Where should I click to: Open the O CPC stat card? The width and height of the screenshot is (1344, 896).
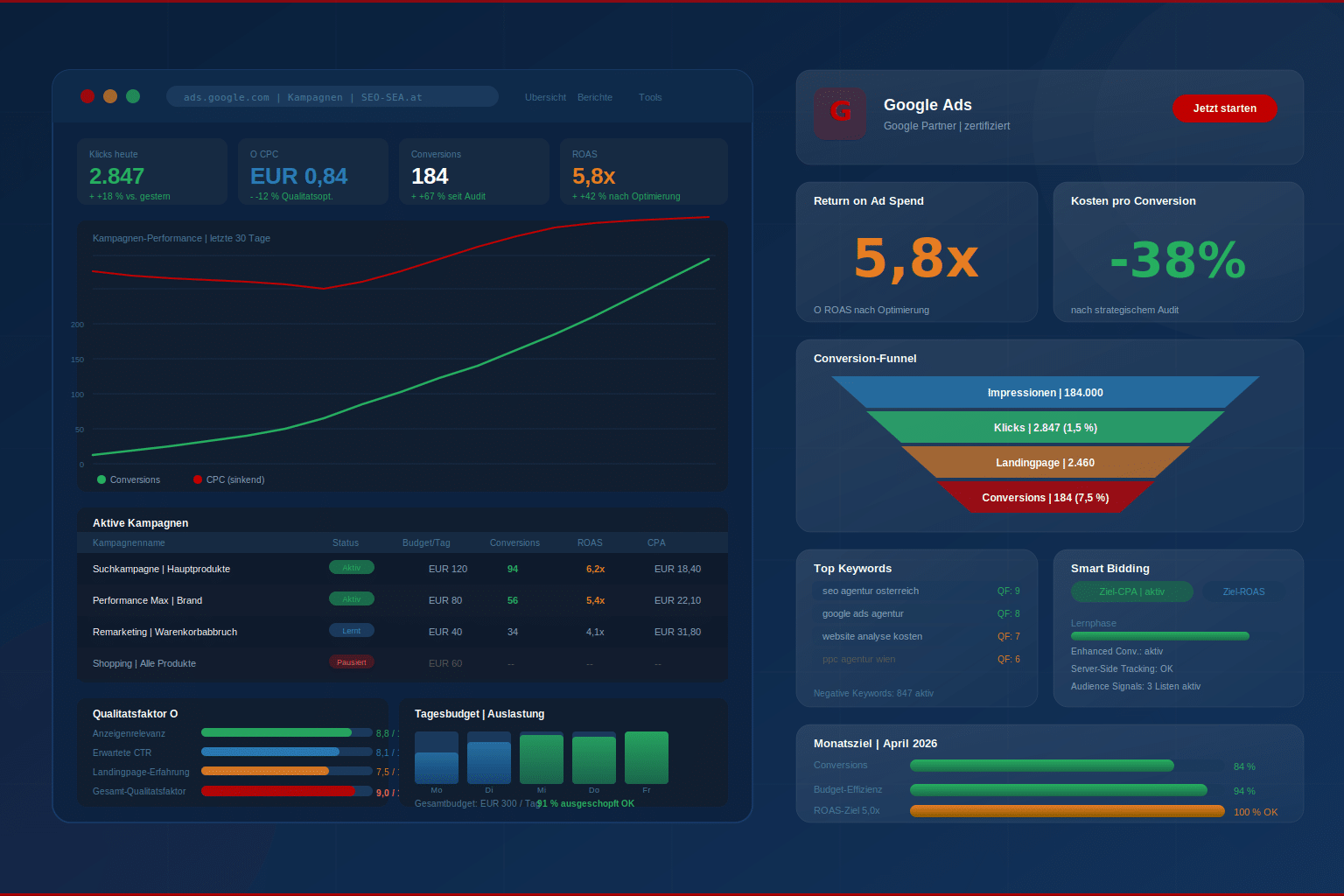click(313, 171)
